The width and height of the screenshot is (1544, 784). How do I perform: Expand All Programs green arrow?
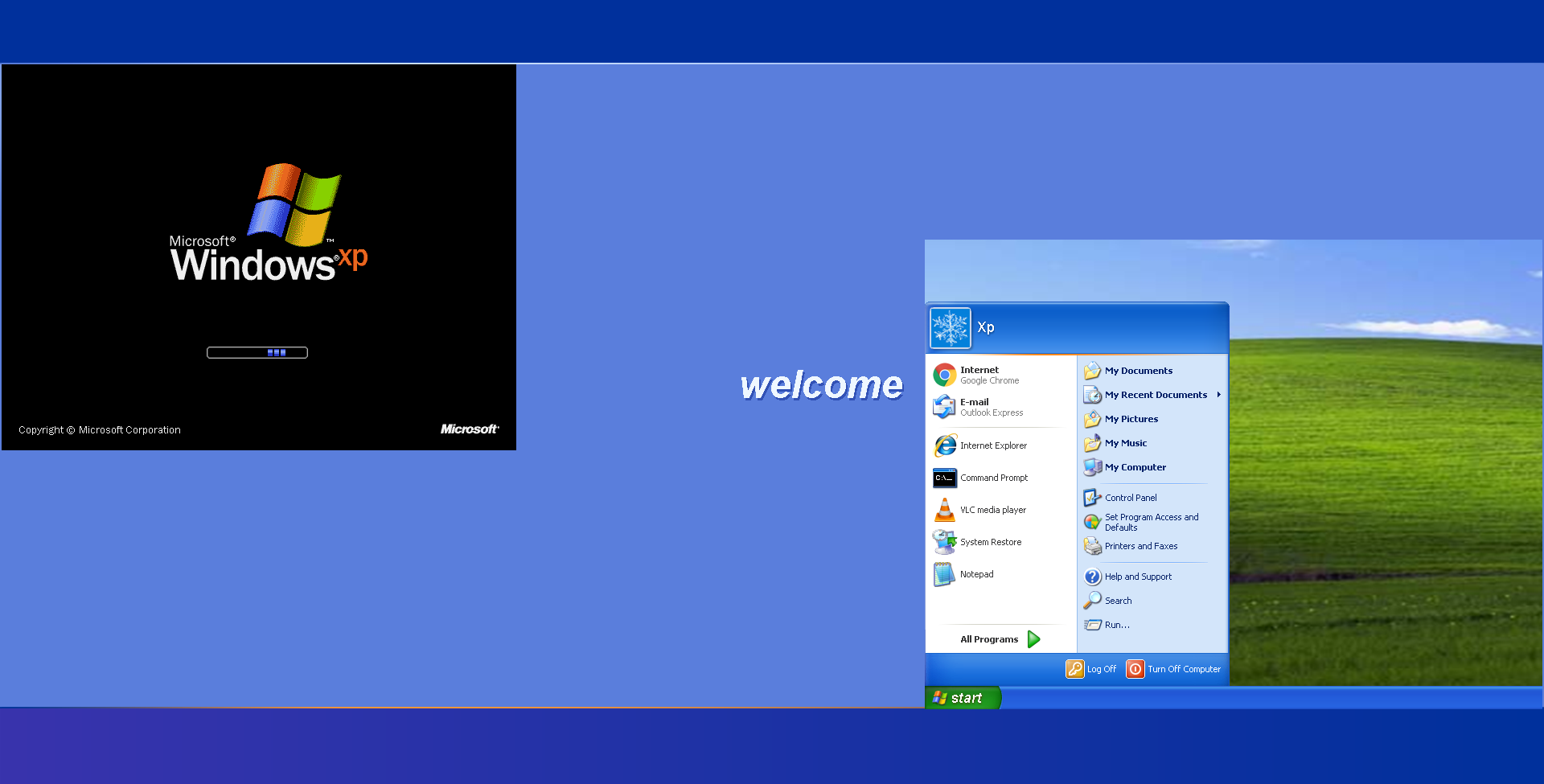pos(1034,639)
